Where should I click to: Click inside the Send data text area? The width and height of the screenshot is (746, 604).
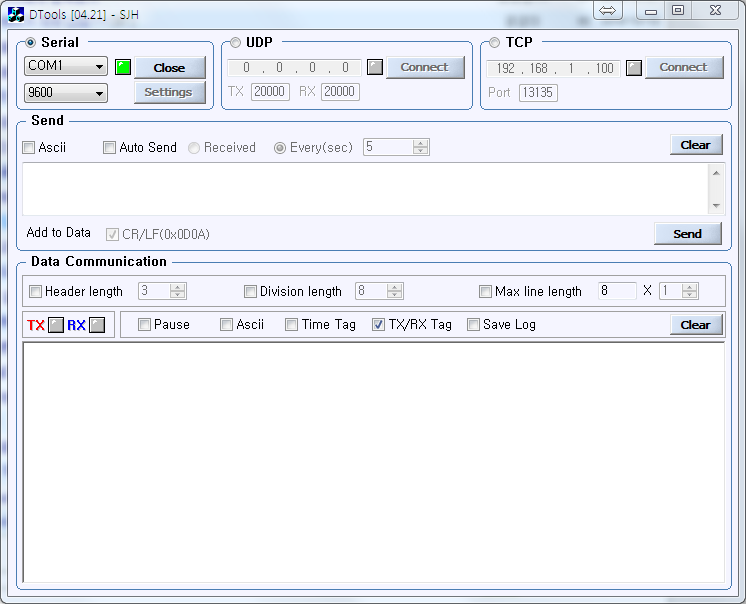pyautogui.click(x=365, y=188)
